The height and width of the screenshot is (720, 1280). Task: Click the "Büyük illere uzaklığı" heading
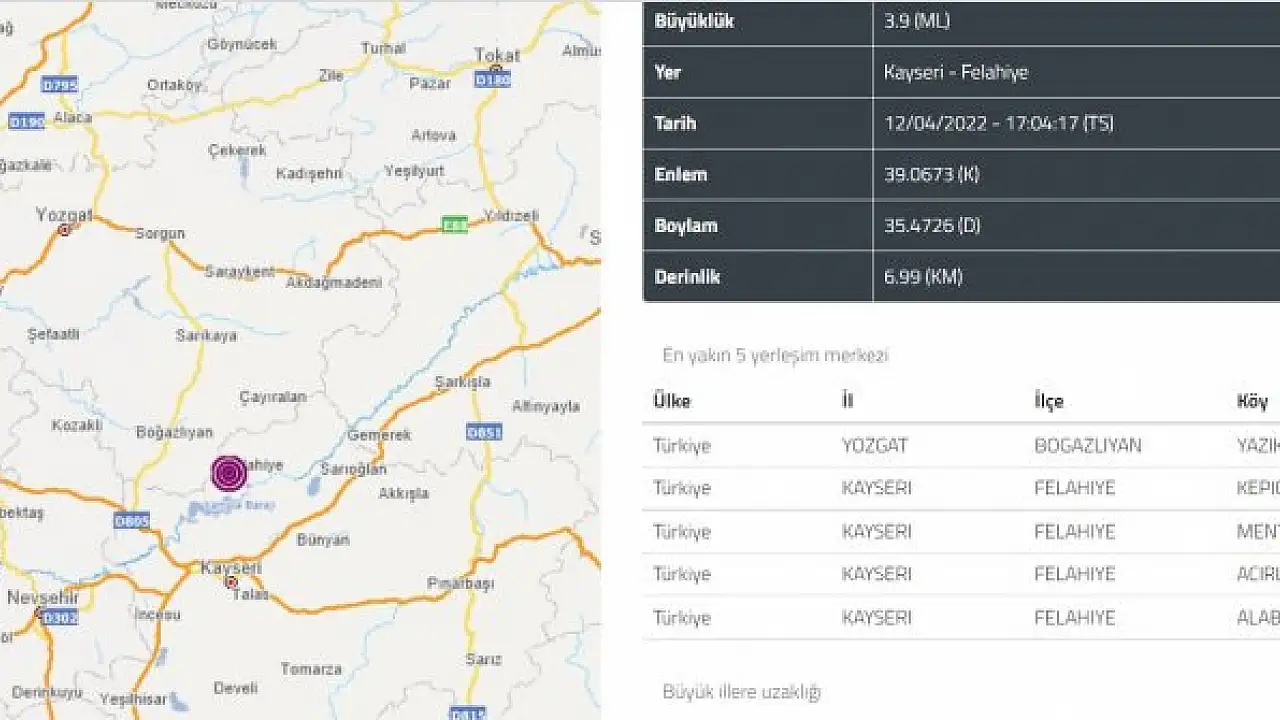(741, 692)
